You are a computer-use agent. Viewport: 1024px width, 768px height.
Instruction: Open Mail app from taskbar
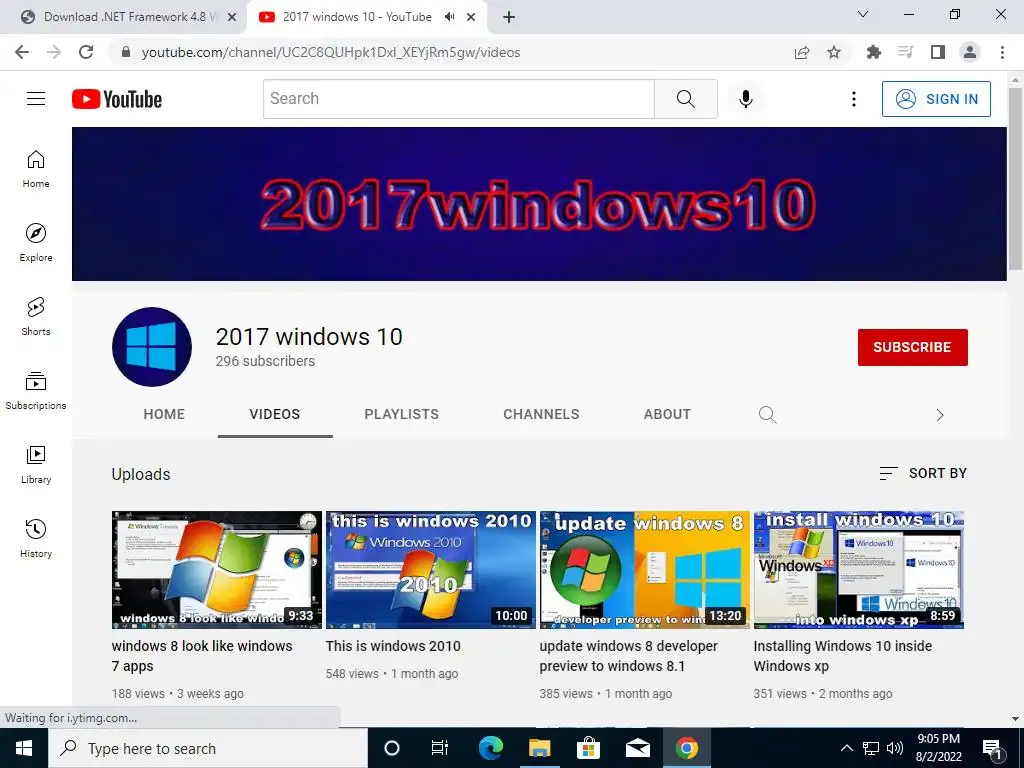tap(637, 748)
